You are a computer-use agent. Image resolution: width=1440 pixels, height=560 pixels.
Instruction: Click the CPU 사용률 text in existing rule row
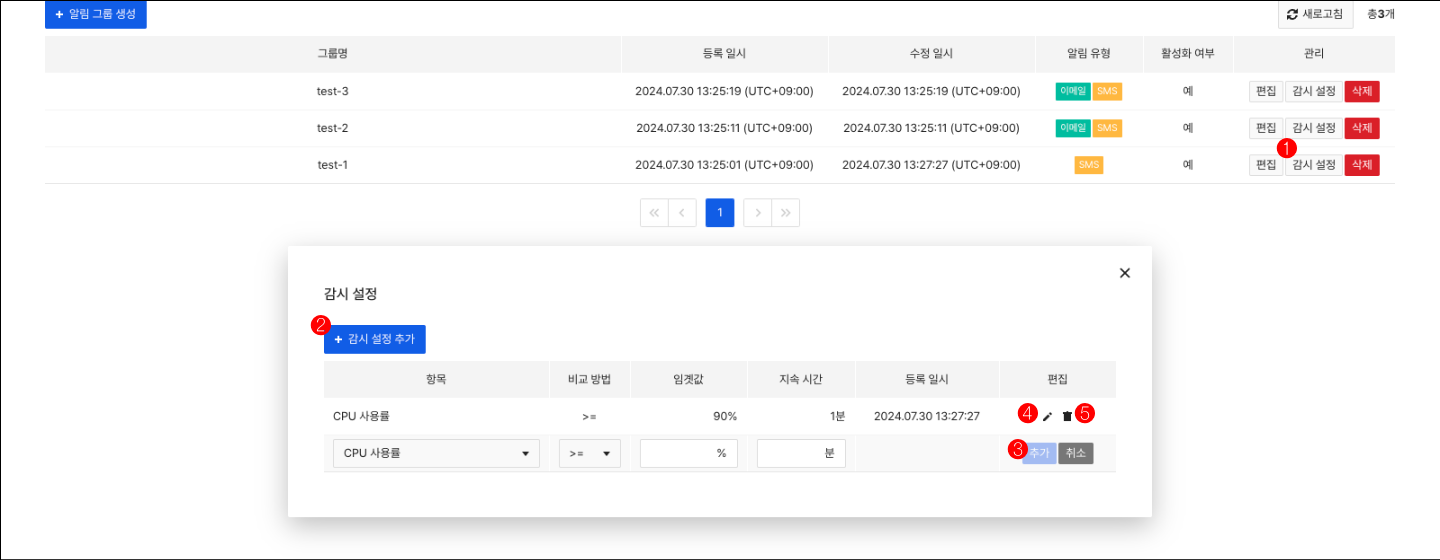point(362,416)
